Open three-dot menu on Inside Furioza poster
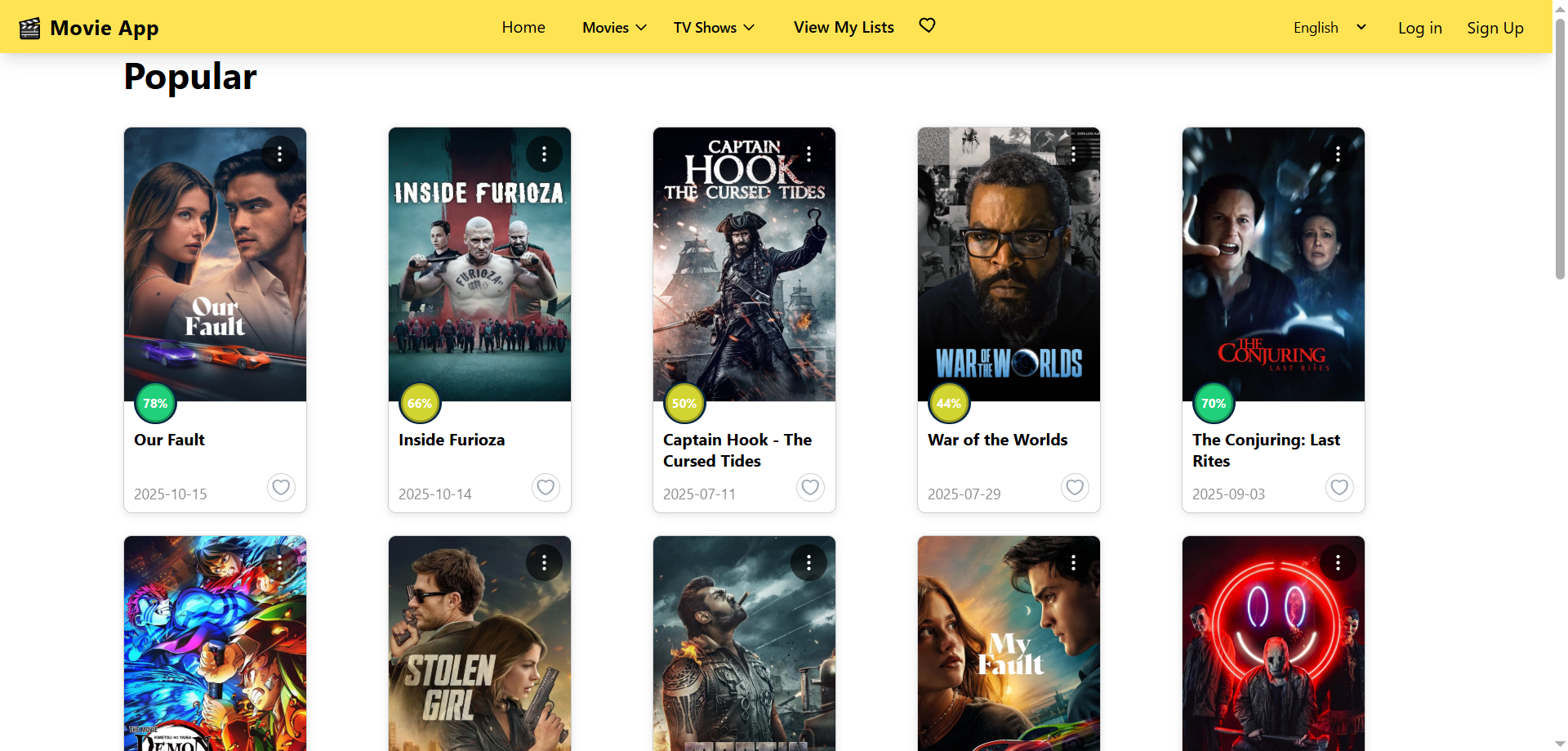Screen dimensions: 1568x751 coord(544,154)
